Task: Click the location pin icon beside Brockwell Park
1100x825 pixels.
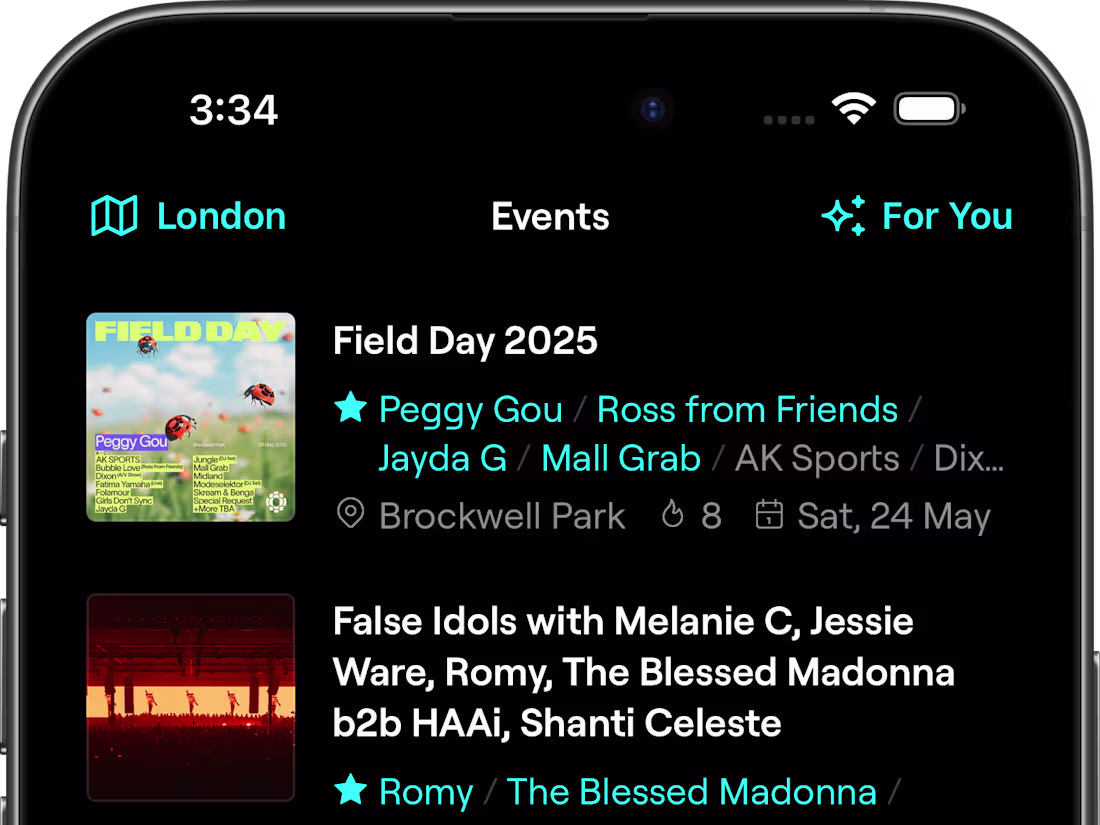Action: (x=350, y=515)
